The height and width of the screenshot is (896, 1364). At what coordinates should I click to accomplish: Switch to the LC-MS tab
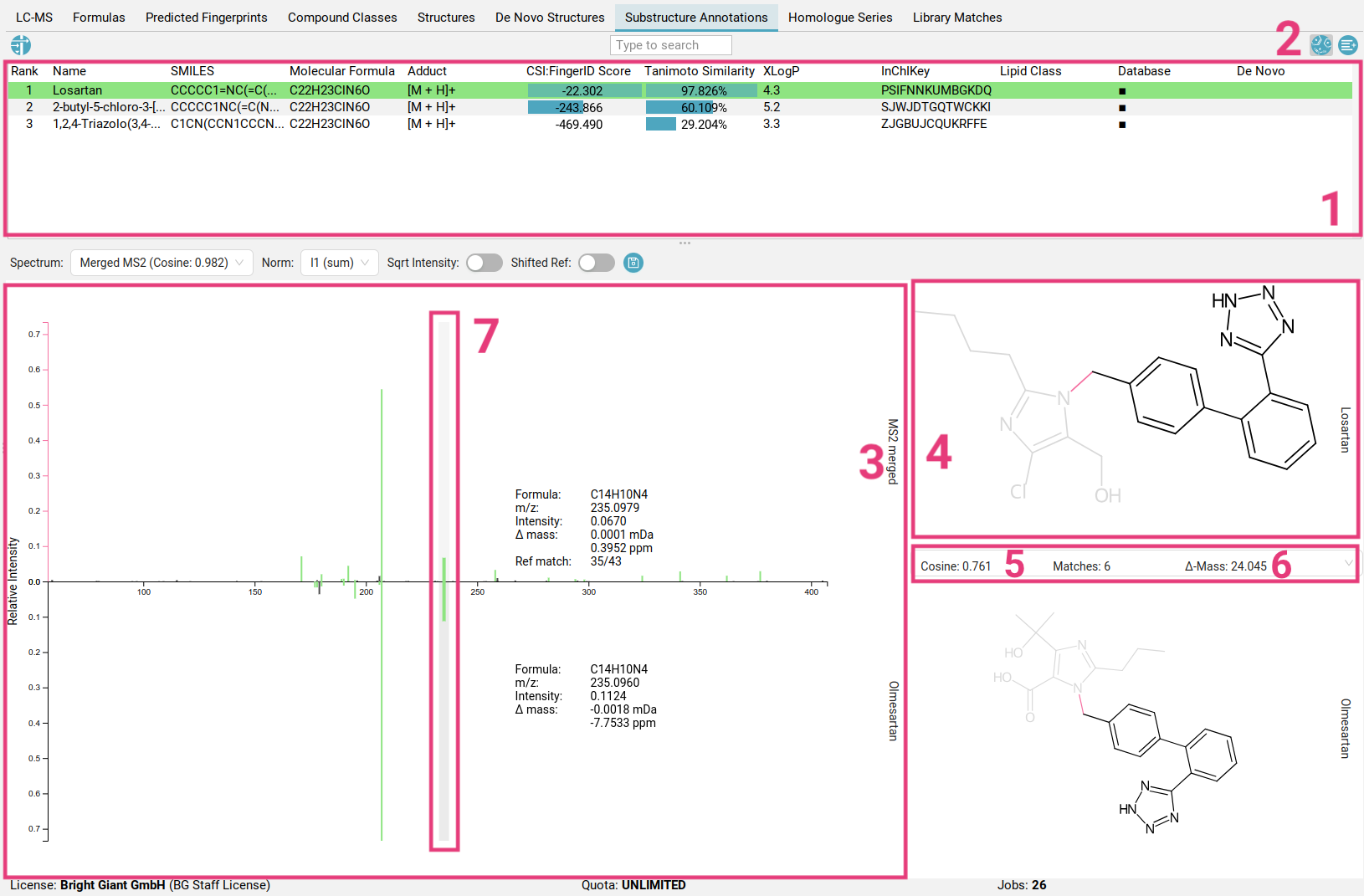click(x=34, y=18)
